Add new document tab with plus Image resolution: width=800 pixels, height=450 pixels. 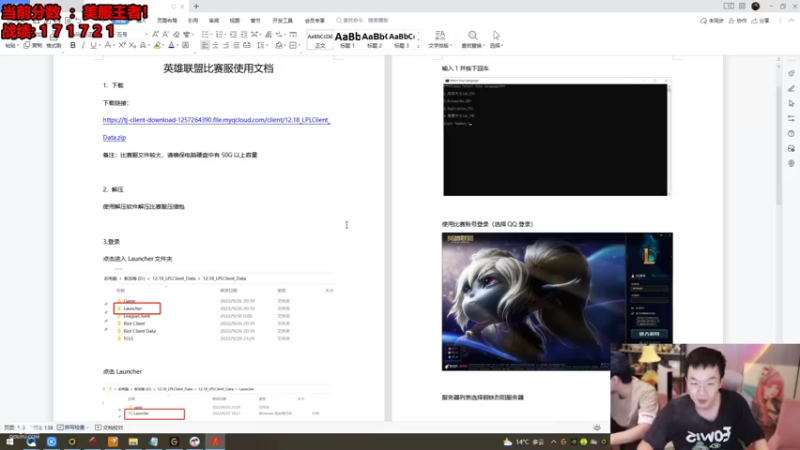[x=196, y=7]
